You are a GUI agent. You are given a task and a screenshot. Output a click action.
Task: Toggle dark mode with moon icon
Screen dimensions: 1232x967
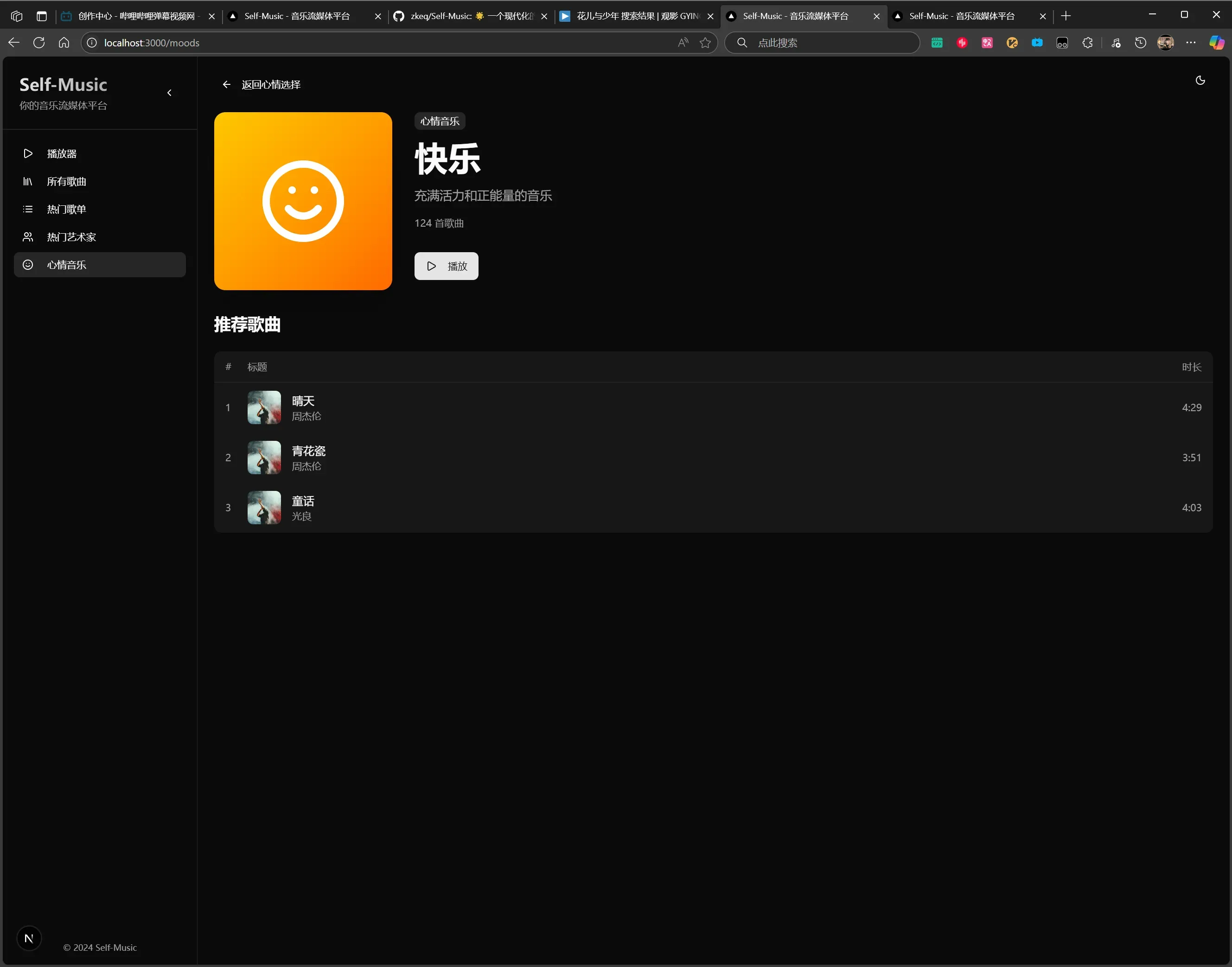(1200, 80)
